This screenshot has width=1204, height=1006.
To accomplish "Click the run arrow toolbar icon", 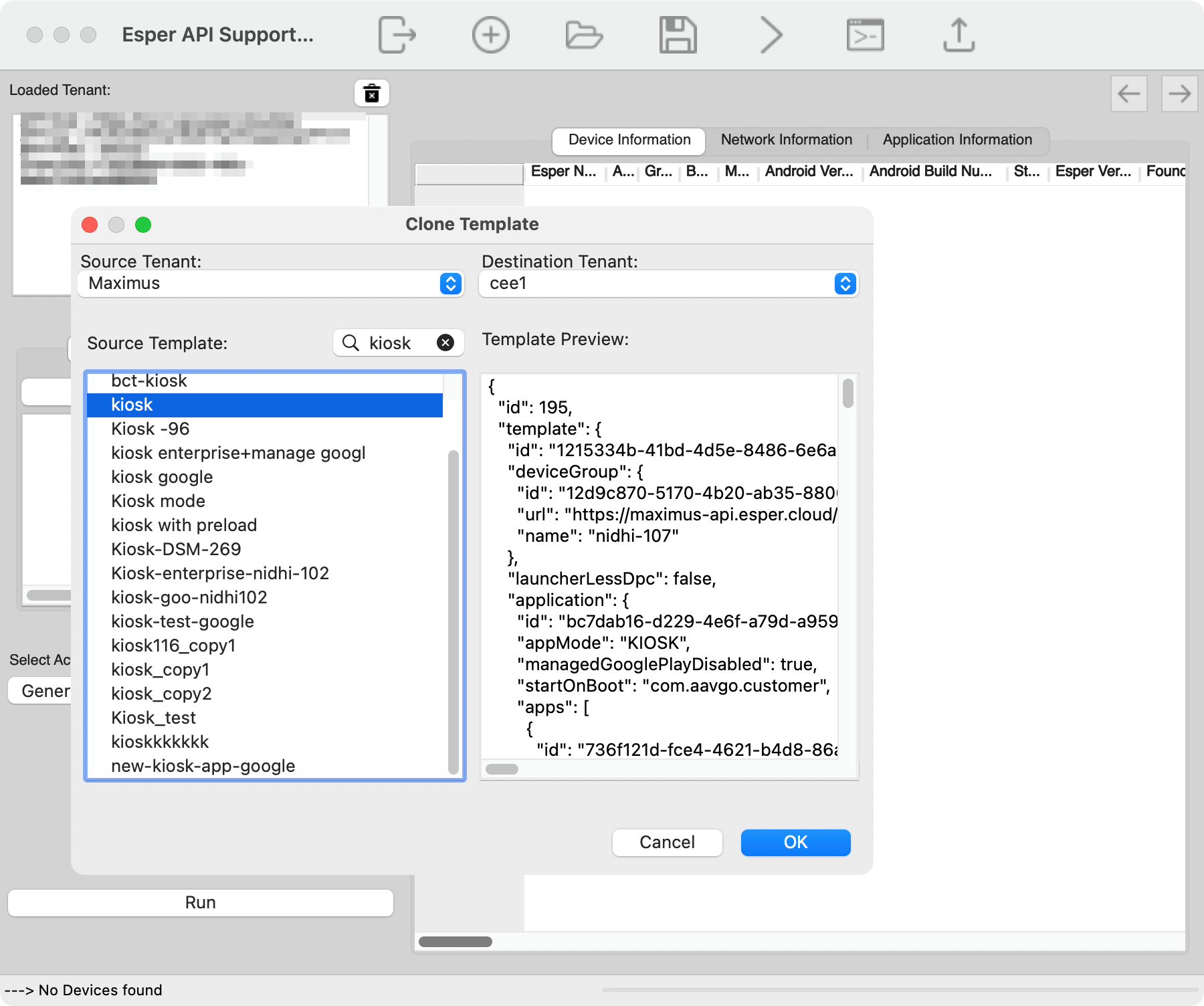I will pyautogui.click(x=771, y=35).
